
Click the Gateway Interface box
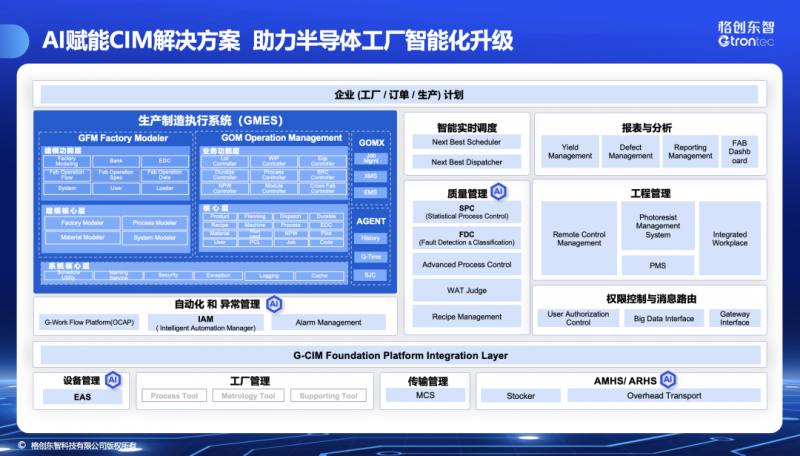(x=735, y=318)
